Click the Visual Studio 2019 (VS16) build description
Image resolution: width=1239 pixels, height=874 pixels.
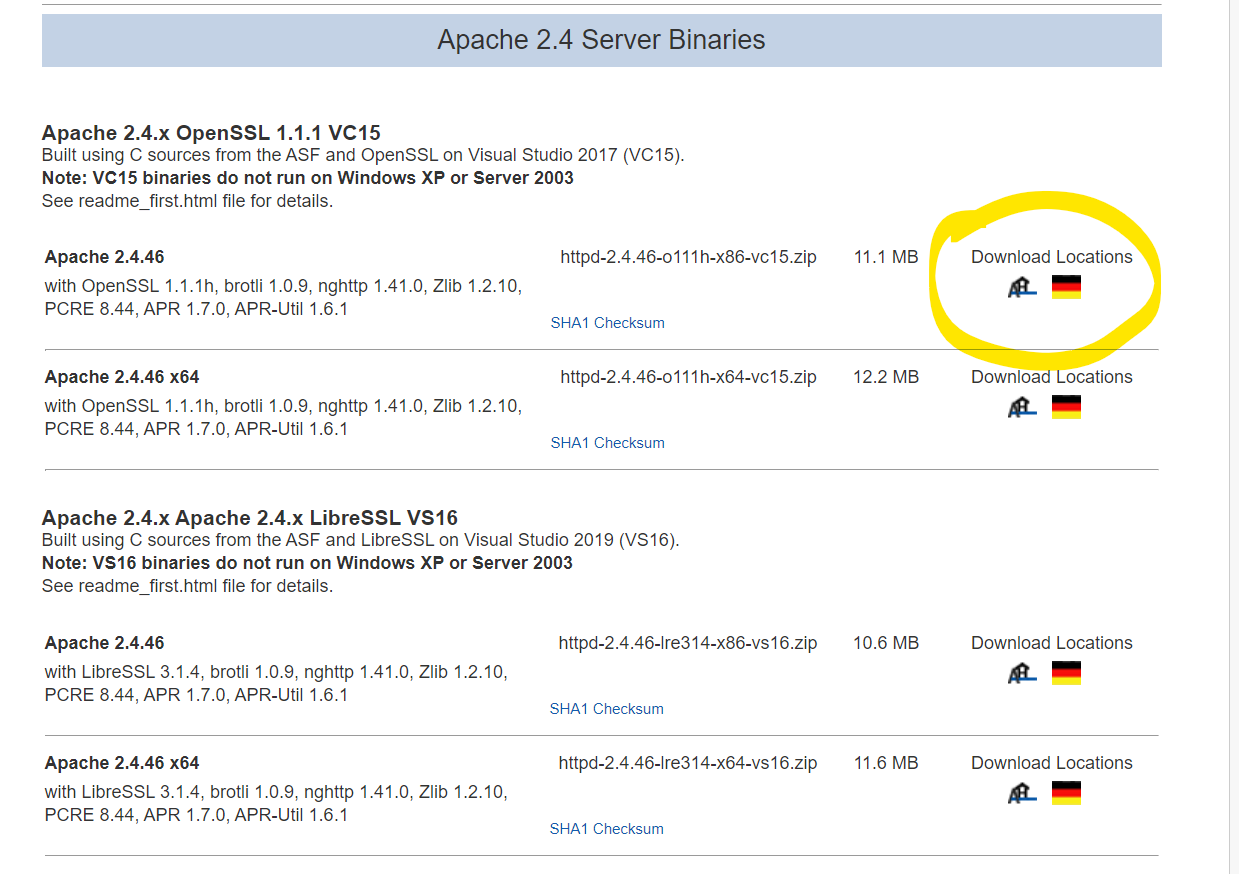361,541
